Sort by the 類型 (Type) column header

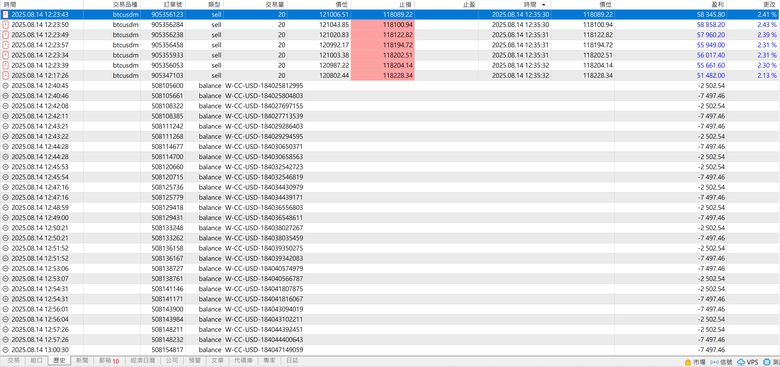point(205,4)
